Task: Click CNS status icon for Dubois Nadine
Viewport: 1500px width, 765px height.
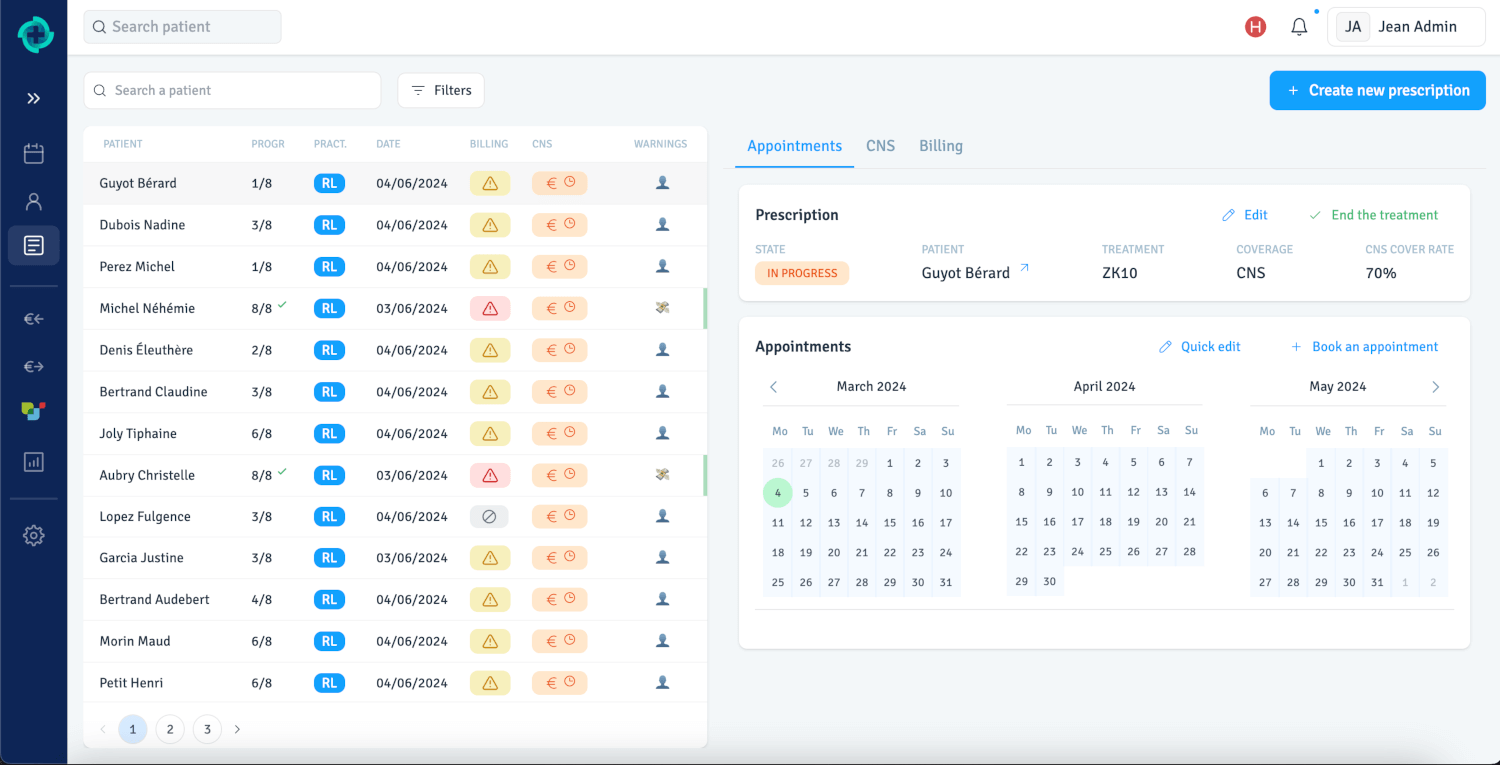Action: pyautogui.click(x=559, y=225)
